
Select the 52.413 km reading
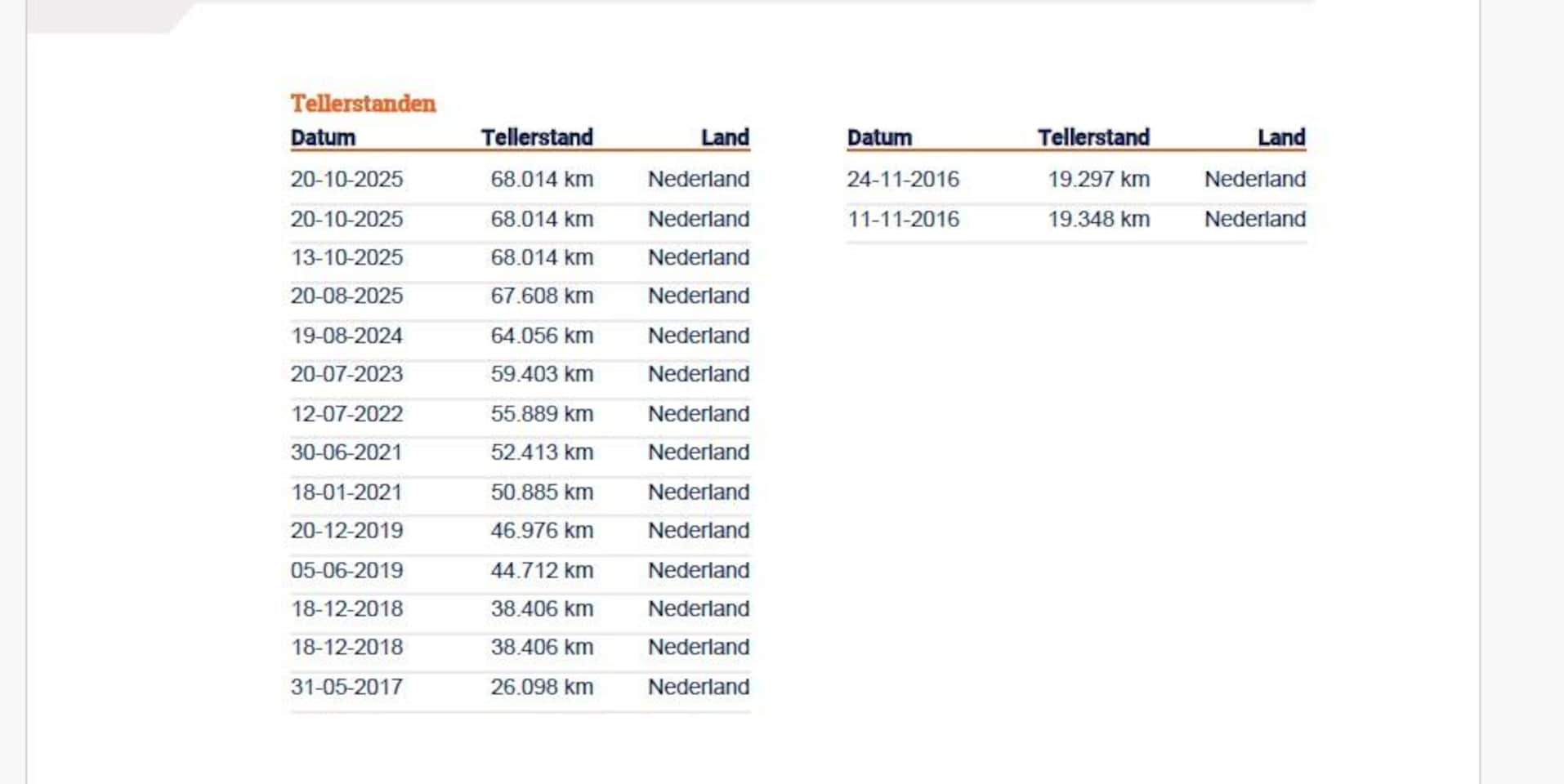coord(541,452)
